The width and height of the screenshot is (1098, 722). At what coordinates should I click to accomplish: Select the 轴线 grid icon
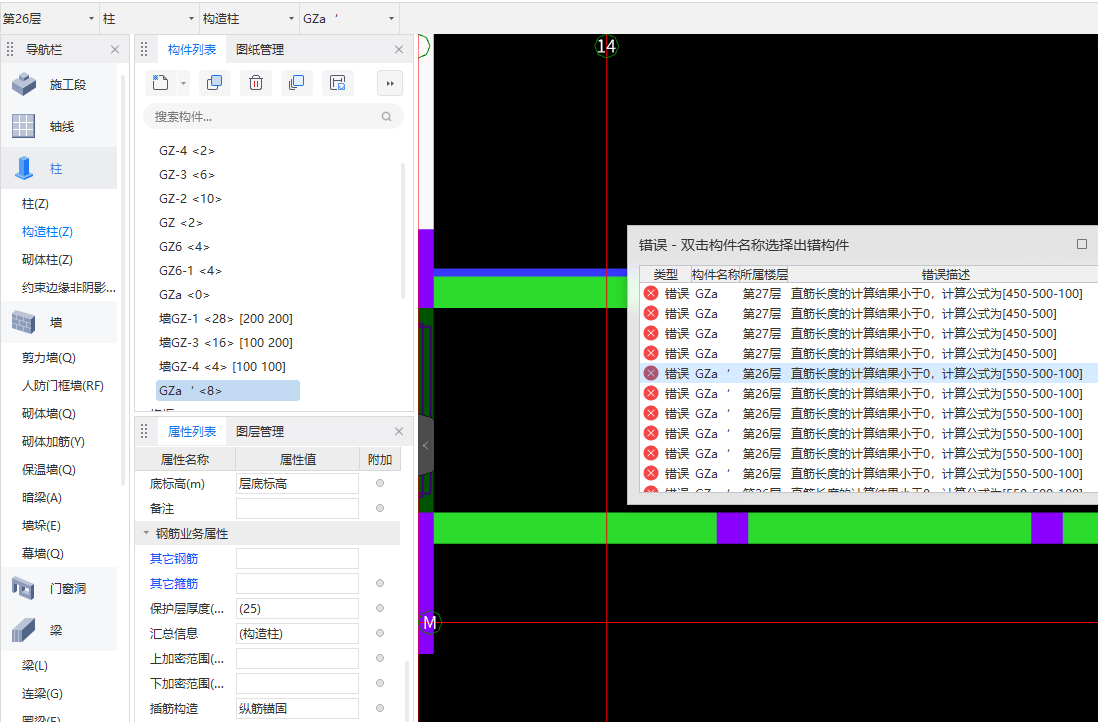point(23,126)
